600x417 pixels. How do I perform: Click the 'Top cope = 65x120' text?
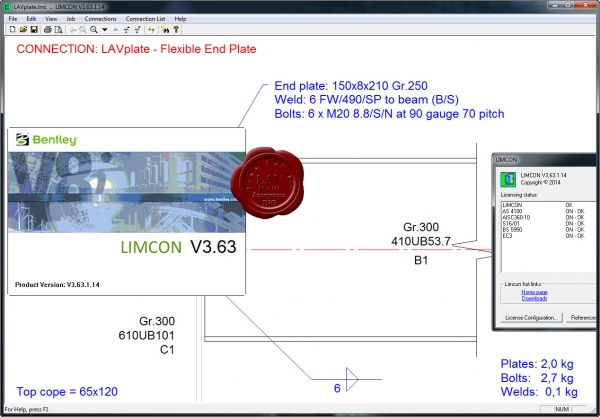coord(67,392)
